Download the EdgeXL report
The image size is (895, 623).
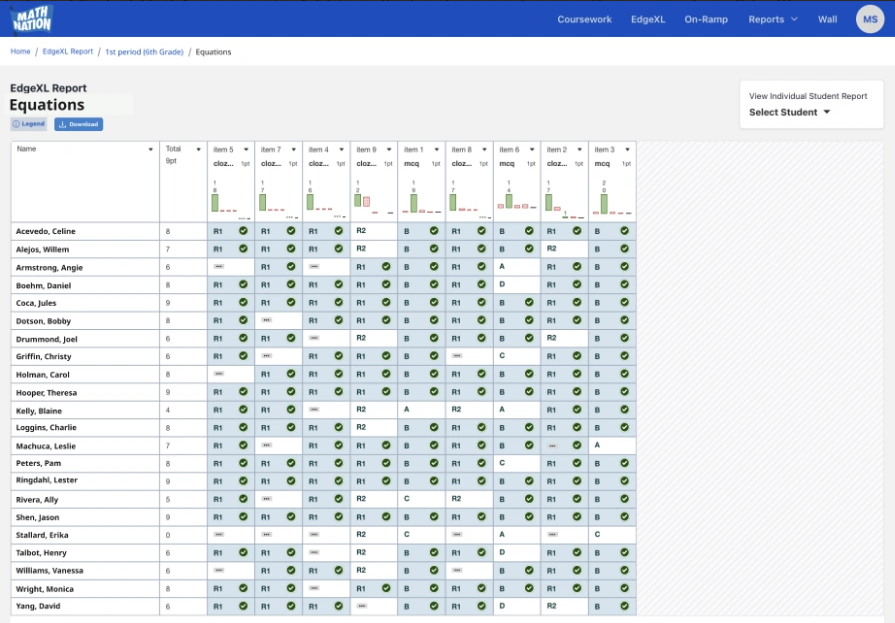point(79,124)
